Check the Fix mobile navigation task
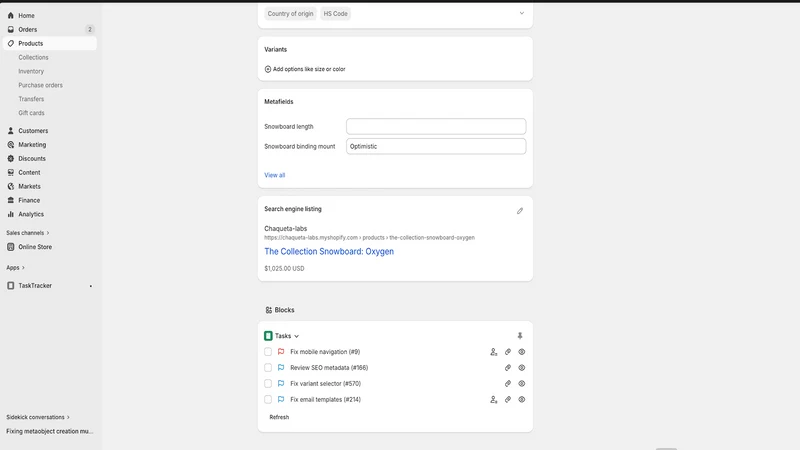 pyautogui.click(x=268, y=352)
